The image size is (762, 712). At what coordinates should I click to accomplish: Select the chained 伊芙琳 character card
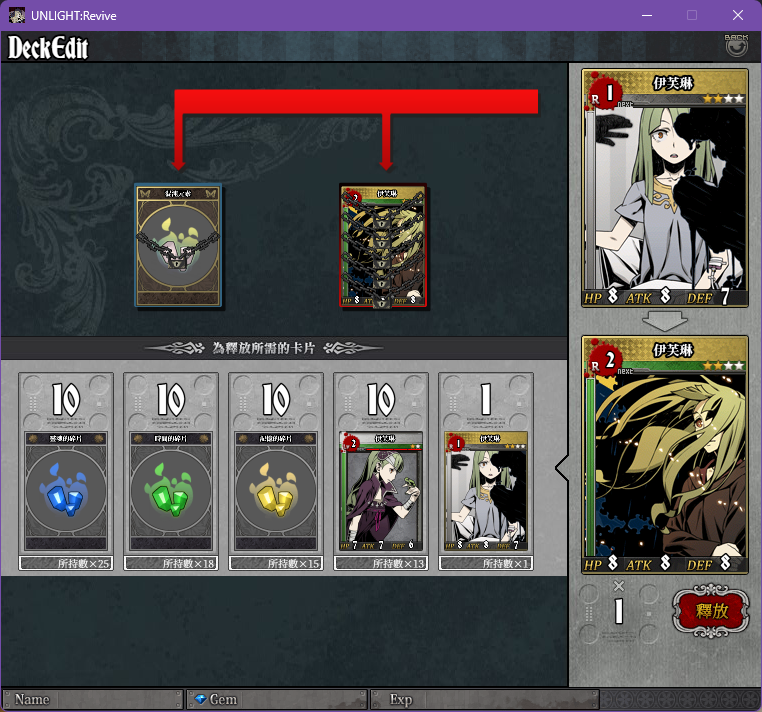pos(383,245)
